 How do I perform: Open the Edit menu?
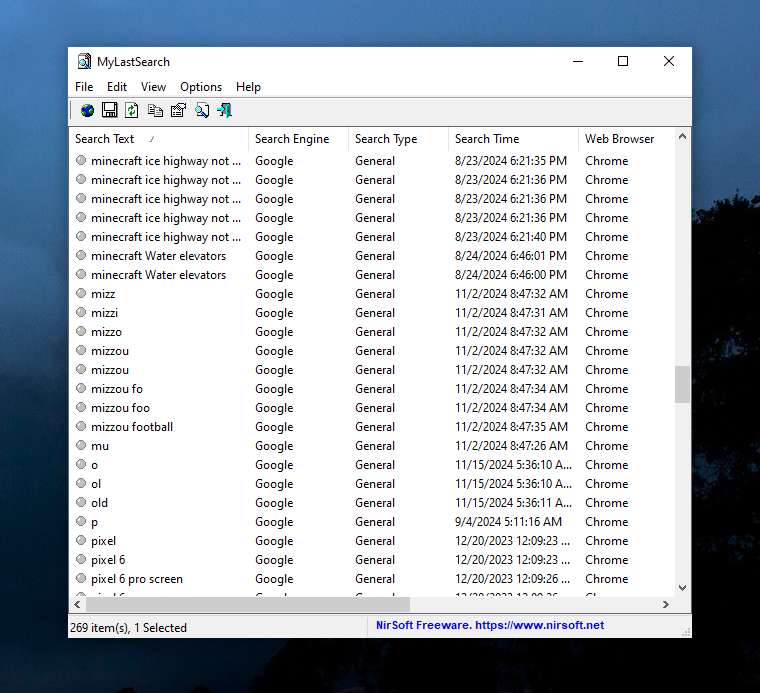point(117,87)
